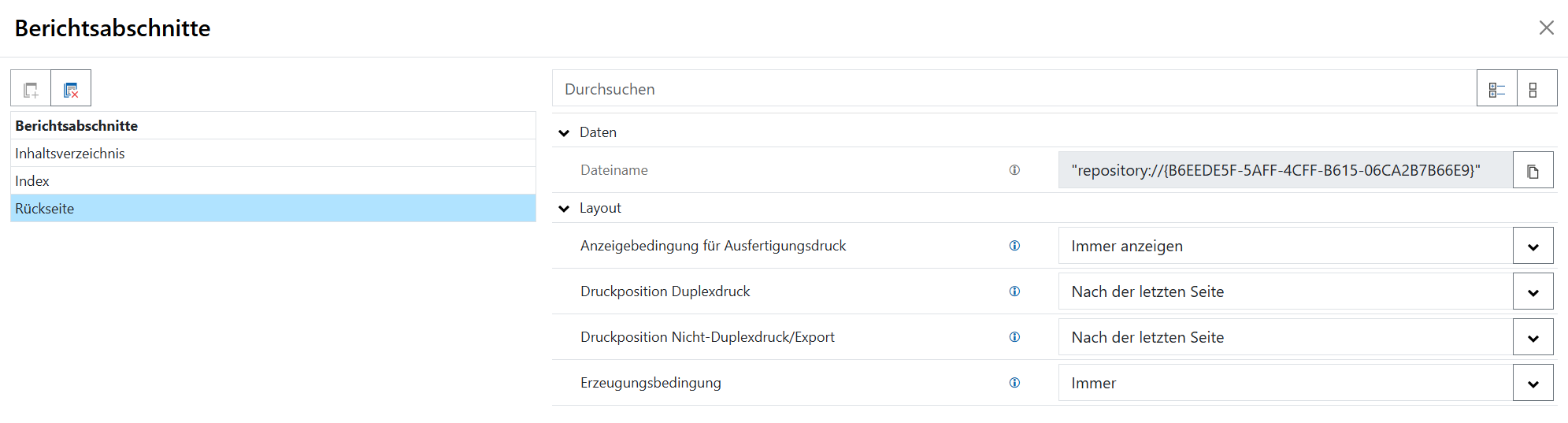Click the expand all groups icon
Image resolution: width=1568 pixels, height=423 pixels.
[x=1496, y=89]
